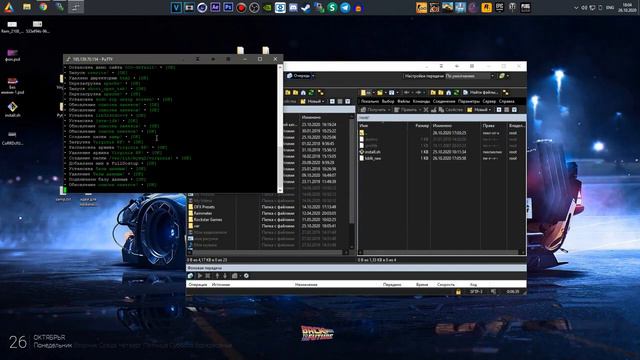
Task: Click the Свойства properties button
Action: [450, 110]
